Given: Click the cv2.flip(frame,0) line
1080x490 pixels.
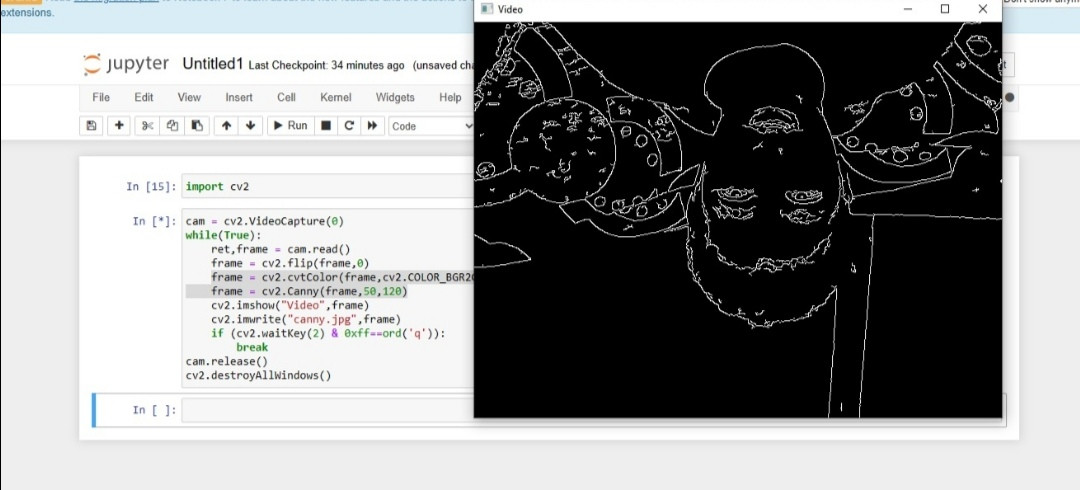Looking at the screenshot, I should [290, 263].
